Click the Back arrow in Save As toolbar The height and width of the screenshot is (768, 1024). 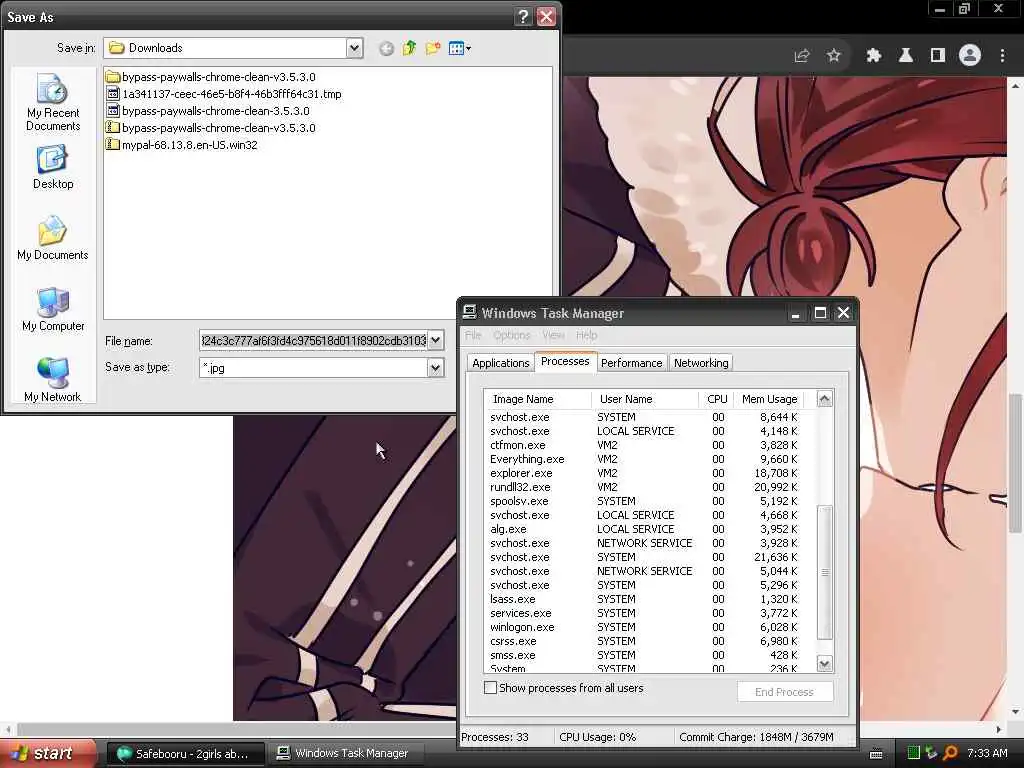[x=386, y=48]
